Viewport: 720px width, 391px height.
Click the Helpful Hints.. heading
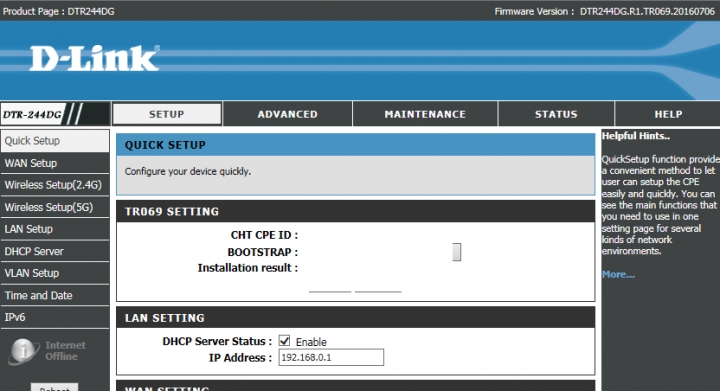pyautogui.click(x=636, y=136)
